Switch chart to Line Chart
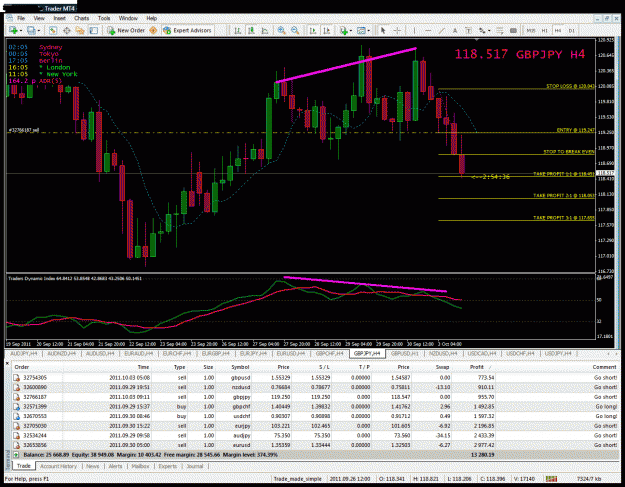The height and width of the screenshot is (487, 625). point(265,30)
